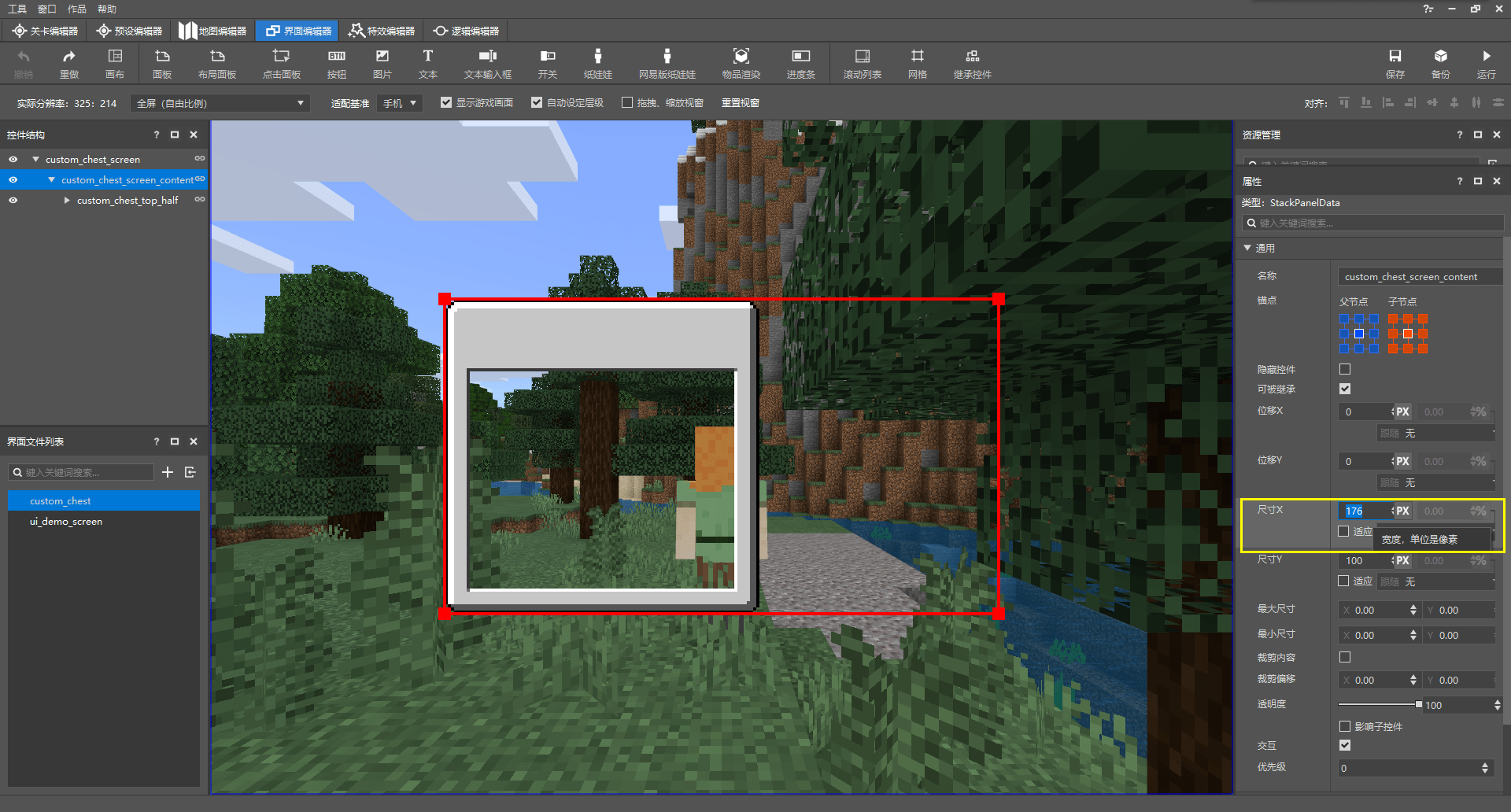Check the 影响子控件 checkbox
The height and width of the screenshot is (812, 1511).
tap(1345, 726)
